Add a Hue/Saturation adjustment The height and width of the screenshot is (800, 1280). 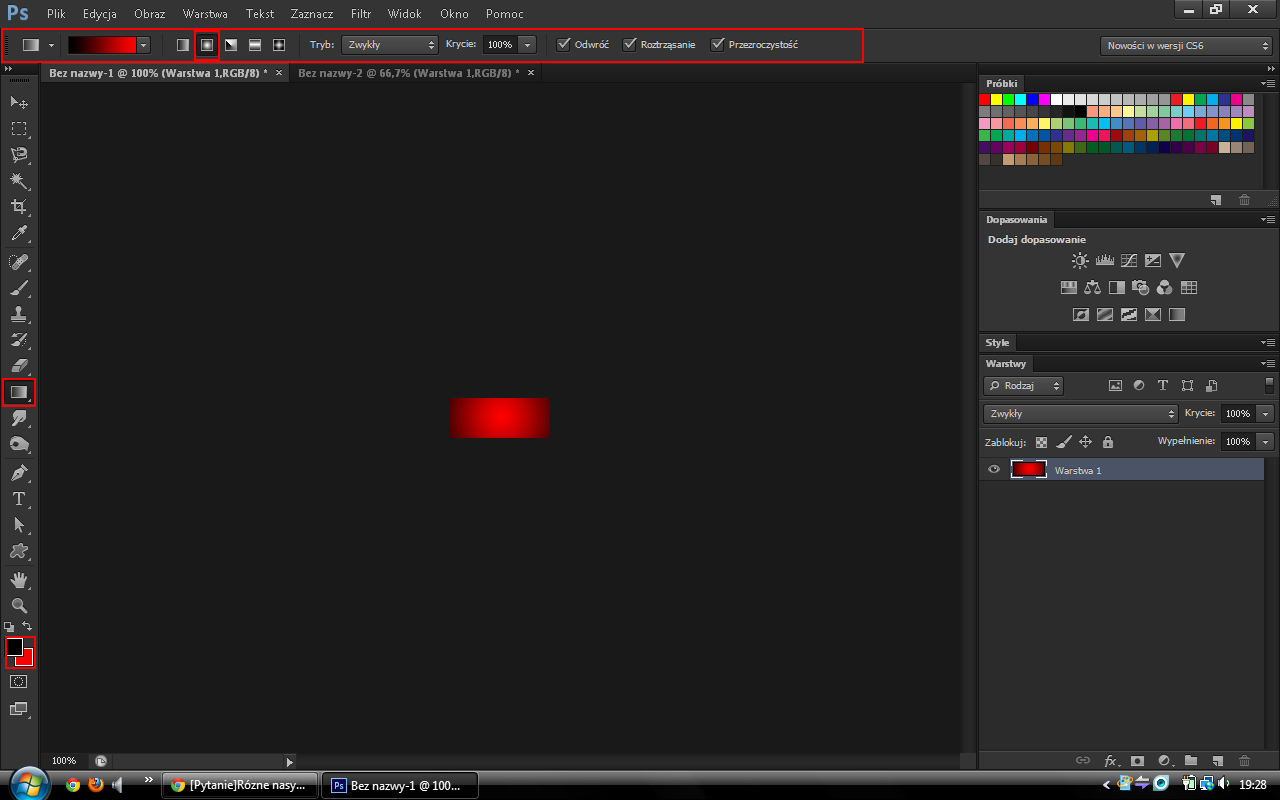pyautogui.click(x=1068, y=288)
